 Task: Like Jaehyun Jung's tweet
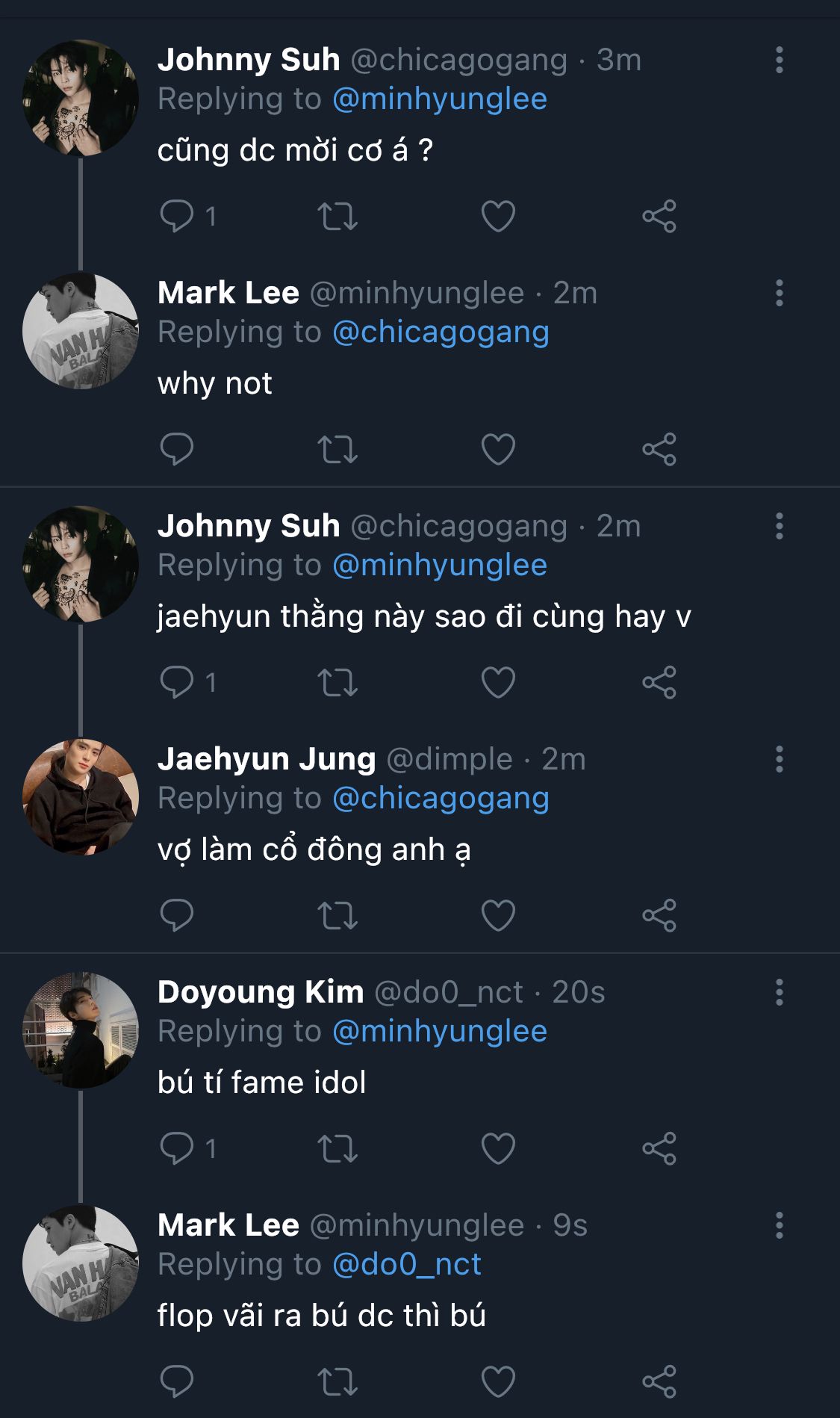pyautogui.click(x=498, y=916)
